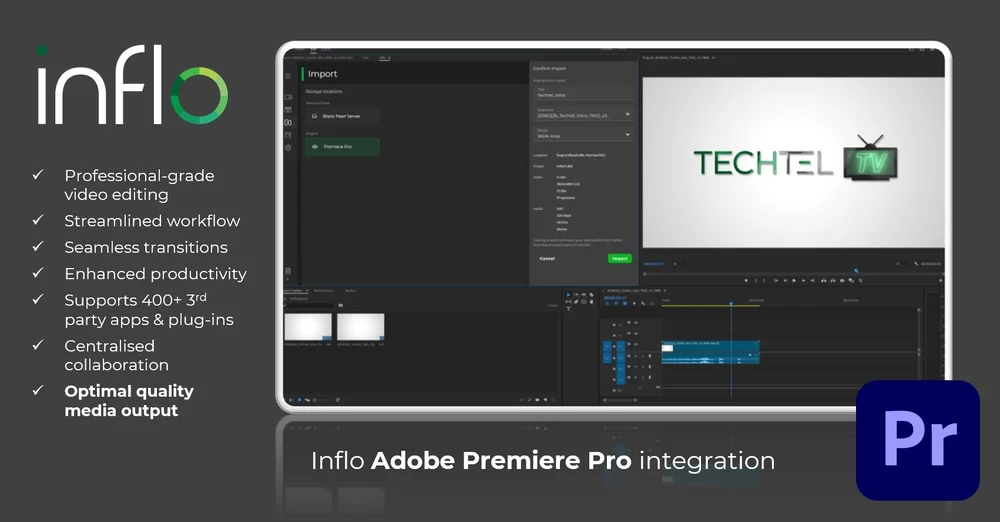Open the Sequence dropdown in Confirm Import
The width and height of the screenshot is (1000, 522).
[584, 114]
